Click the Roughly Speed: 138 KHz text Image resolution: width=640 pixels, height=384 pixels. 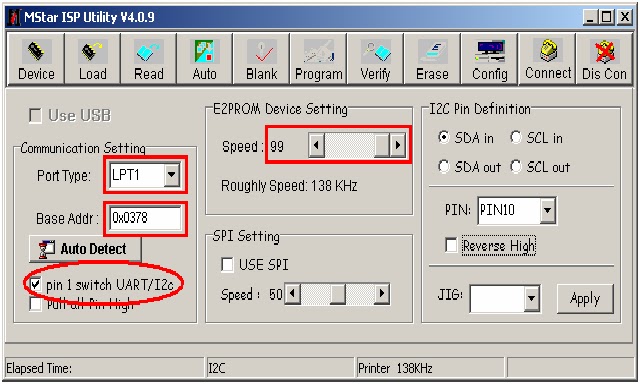(x=289, y=186)
